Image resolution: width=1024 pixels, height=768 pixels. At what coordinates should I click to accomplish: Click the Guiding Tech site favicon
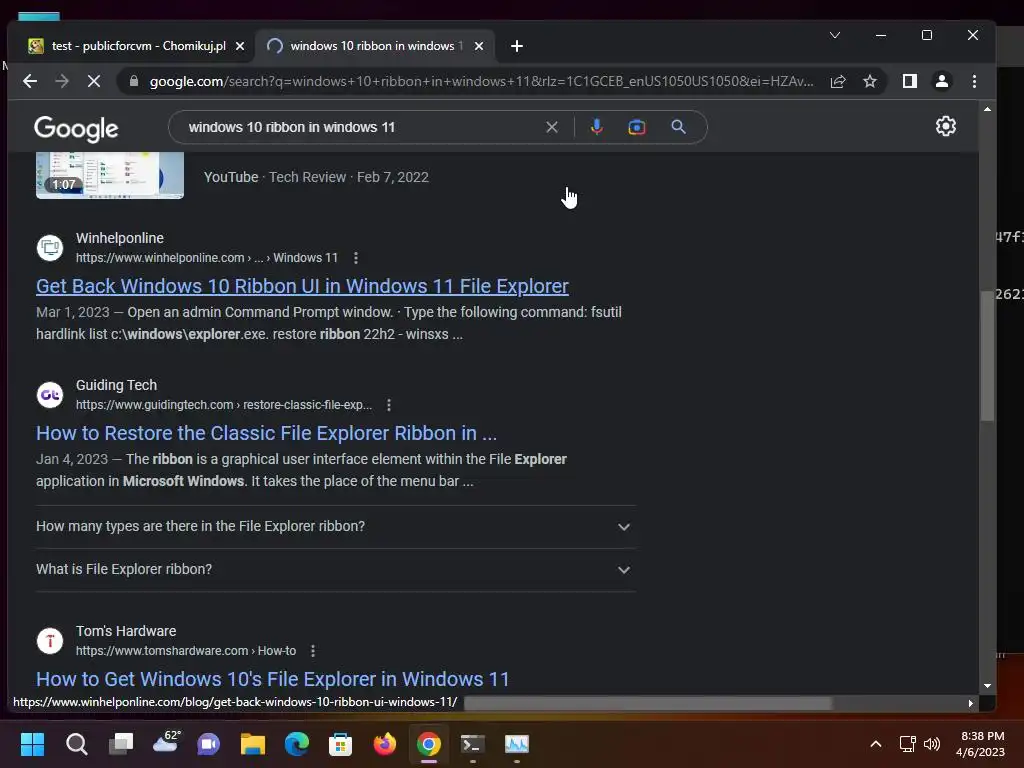tap(50, 394)
